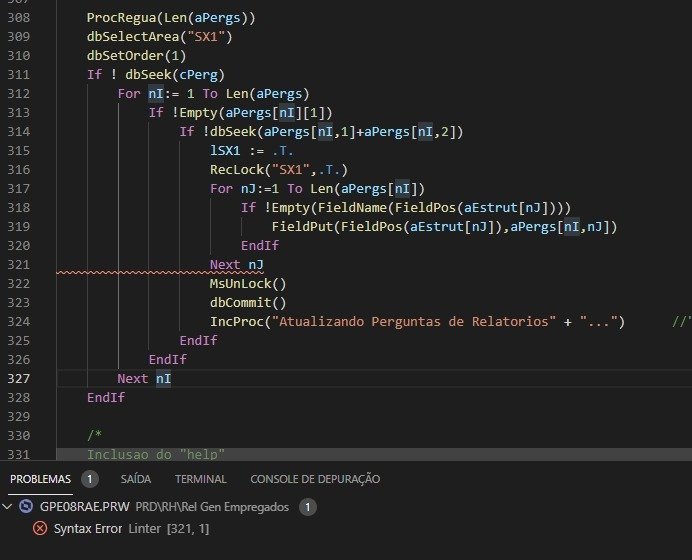Image resolution: width=692 pixels, height=560 pixels.
Task: Click the '/*' comment start on line 330
Action: tap(94, 435)
